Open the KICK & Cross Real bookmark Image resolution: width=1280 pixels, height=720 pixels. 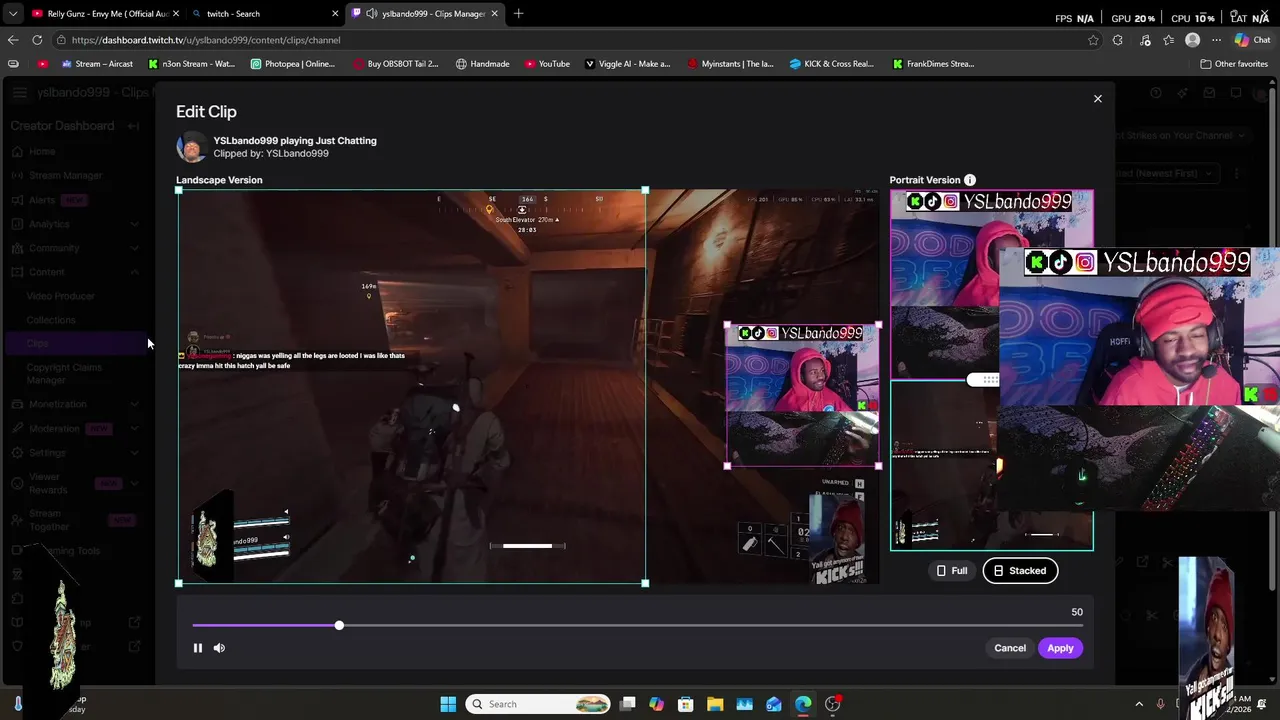click(x=832, y=64)
